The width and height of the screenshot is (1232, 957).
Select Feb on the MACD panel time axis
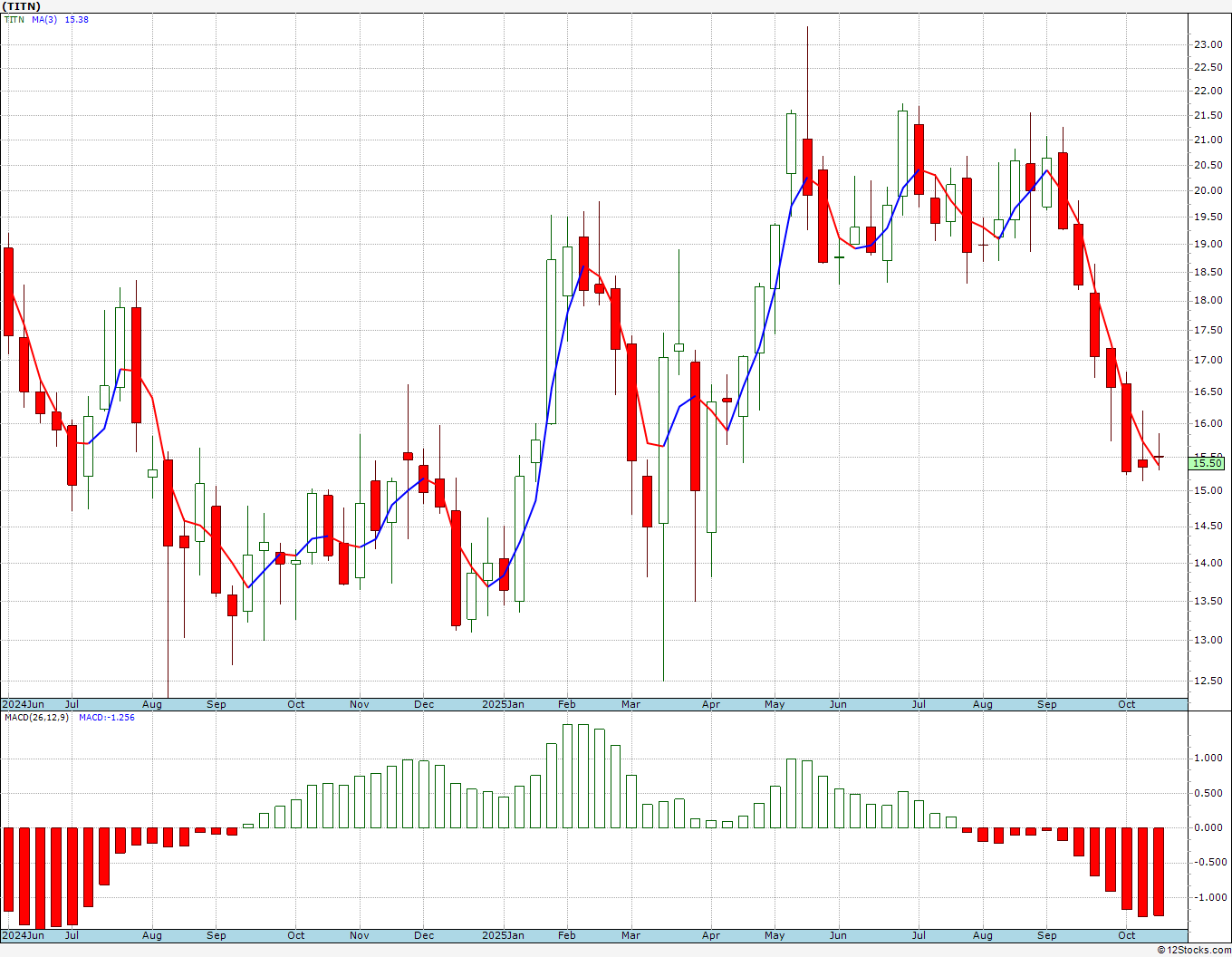(x=567, y=935)
